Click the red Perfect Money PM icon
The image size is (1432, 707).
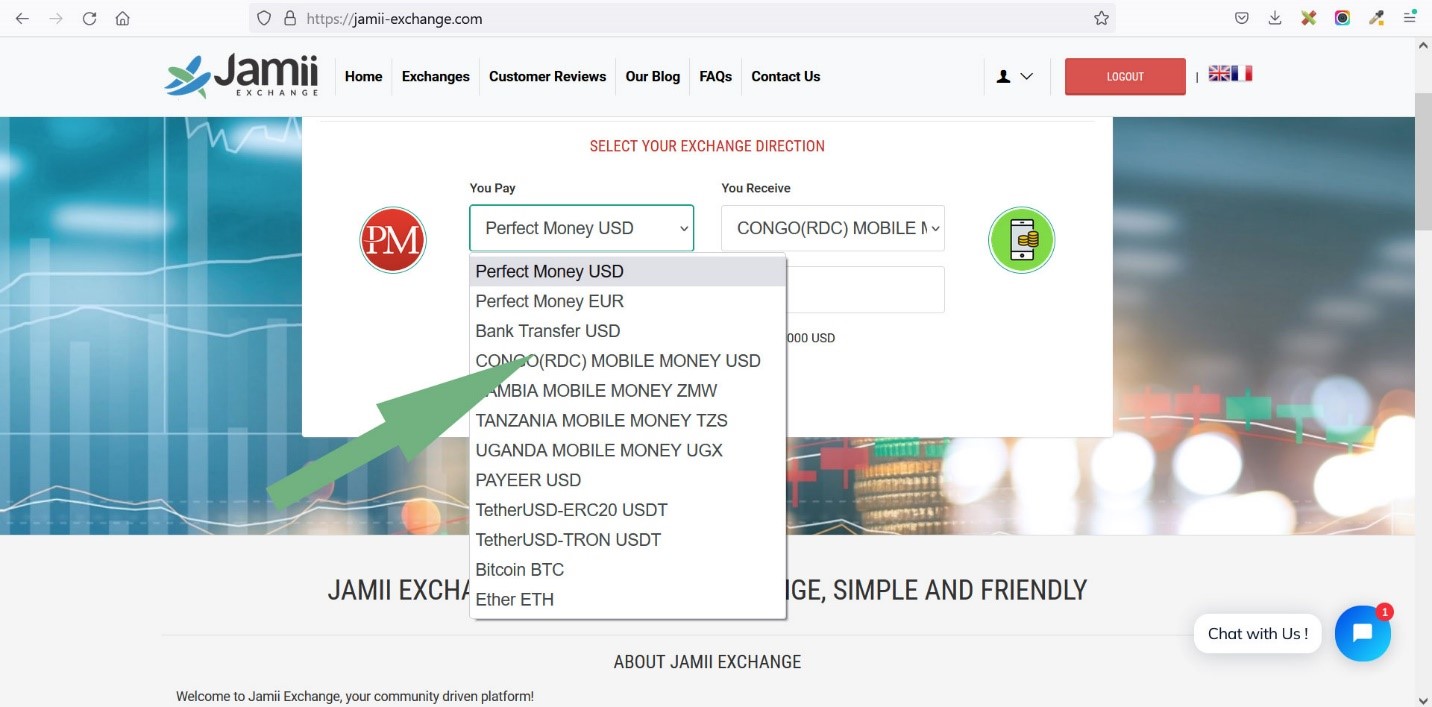(x=393, y=240)
